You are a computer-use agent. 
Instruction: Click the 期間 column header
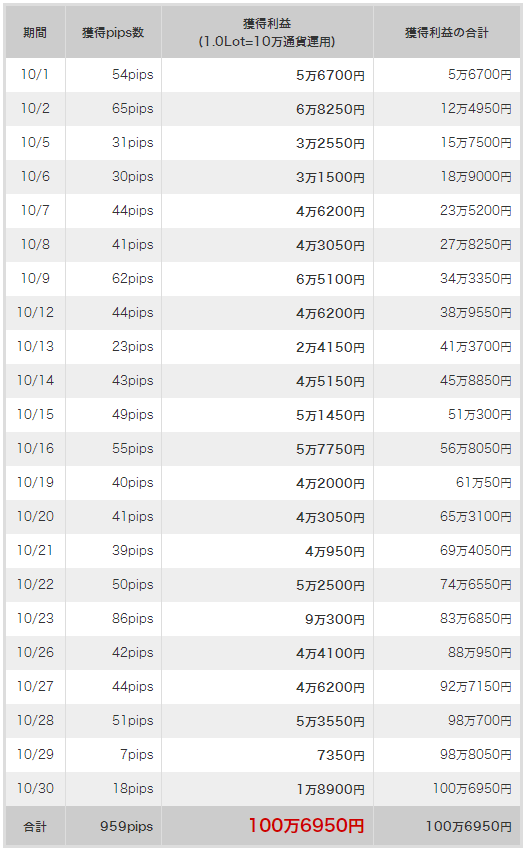pyautogui.click(x=35, y=32)
